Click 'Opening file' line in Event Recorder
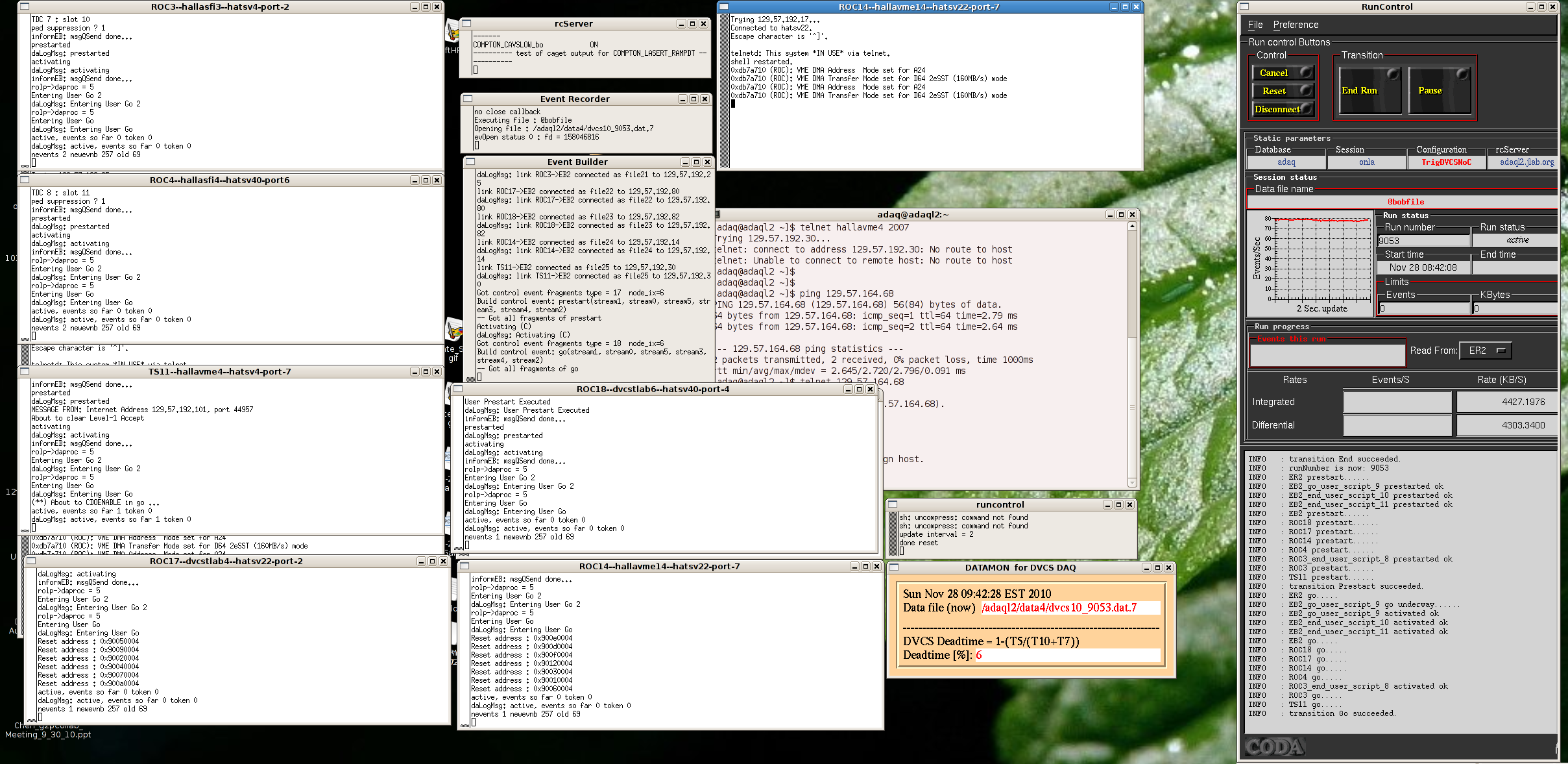Viewport: 1568px width, 764px height. [564, 129]
